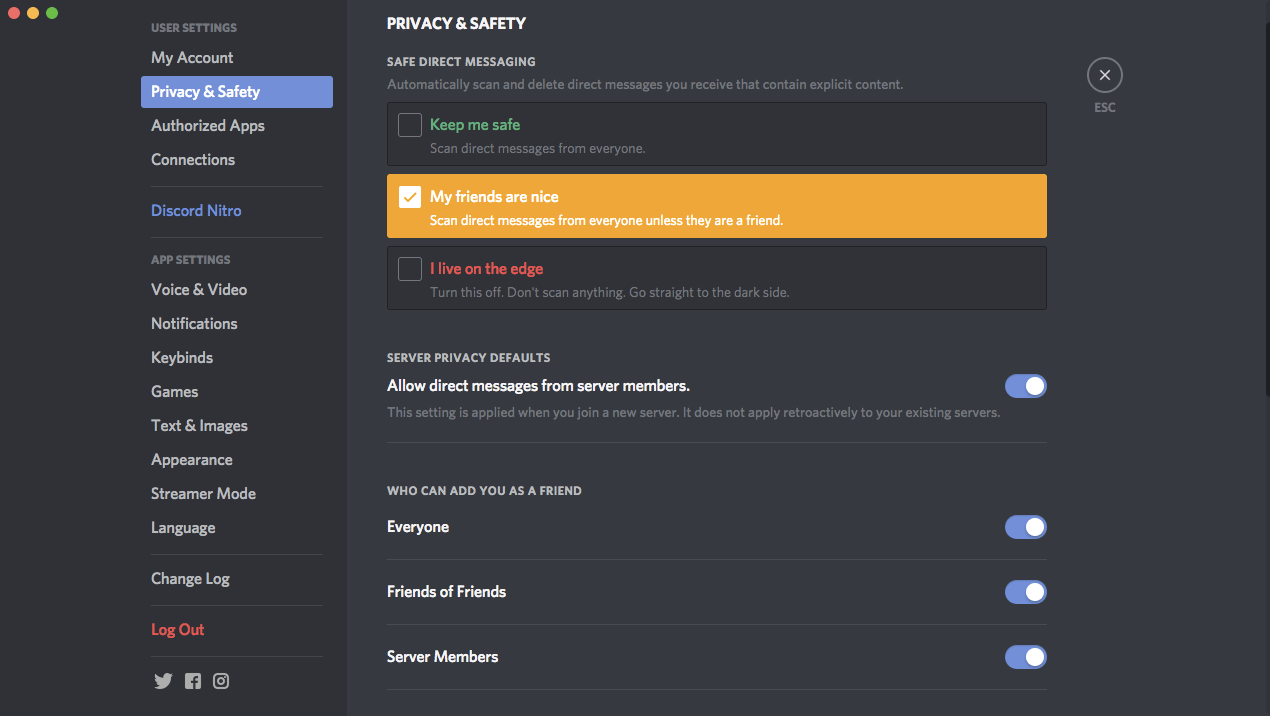This screenshot has width=1270, height=716.
Task: View the Change Log
Action: tap(190, 579)
